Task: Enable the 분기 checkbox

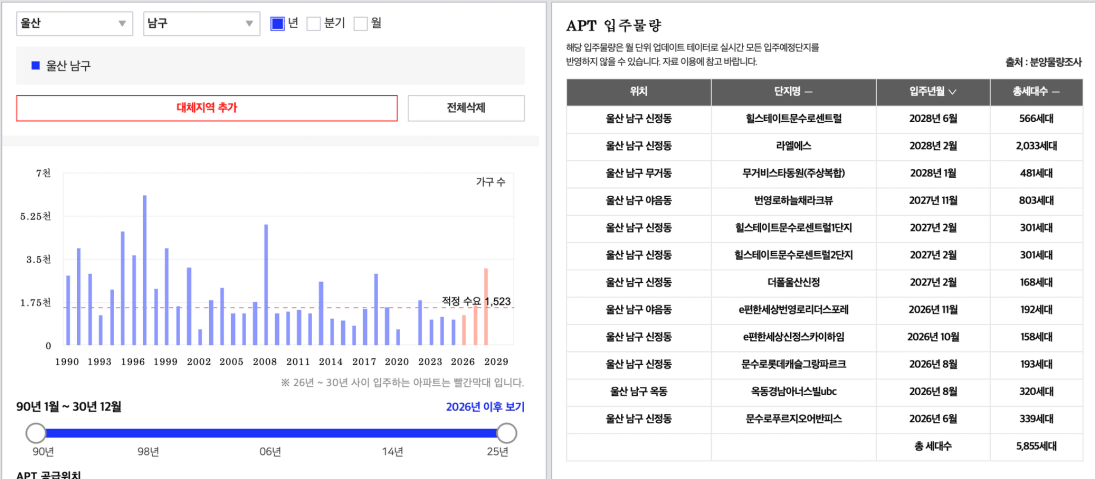Action: [x=314, y=24]
